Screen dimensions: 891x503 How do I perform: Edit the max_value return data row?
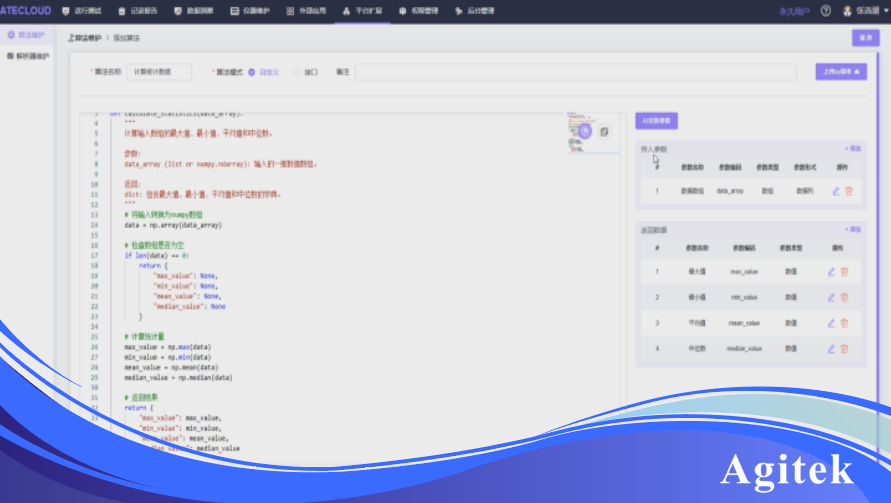click(x=830, y=271)
